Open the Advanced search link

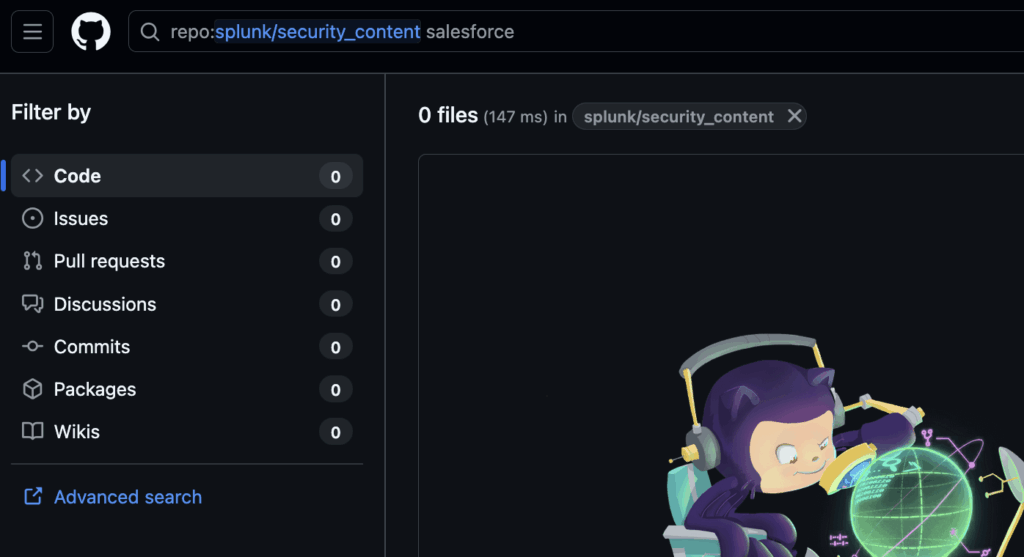pos(128,497)
